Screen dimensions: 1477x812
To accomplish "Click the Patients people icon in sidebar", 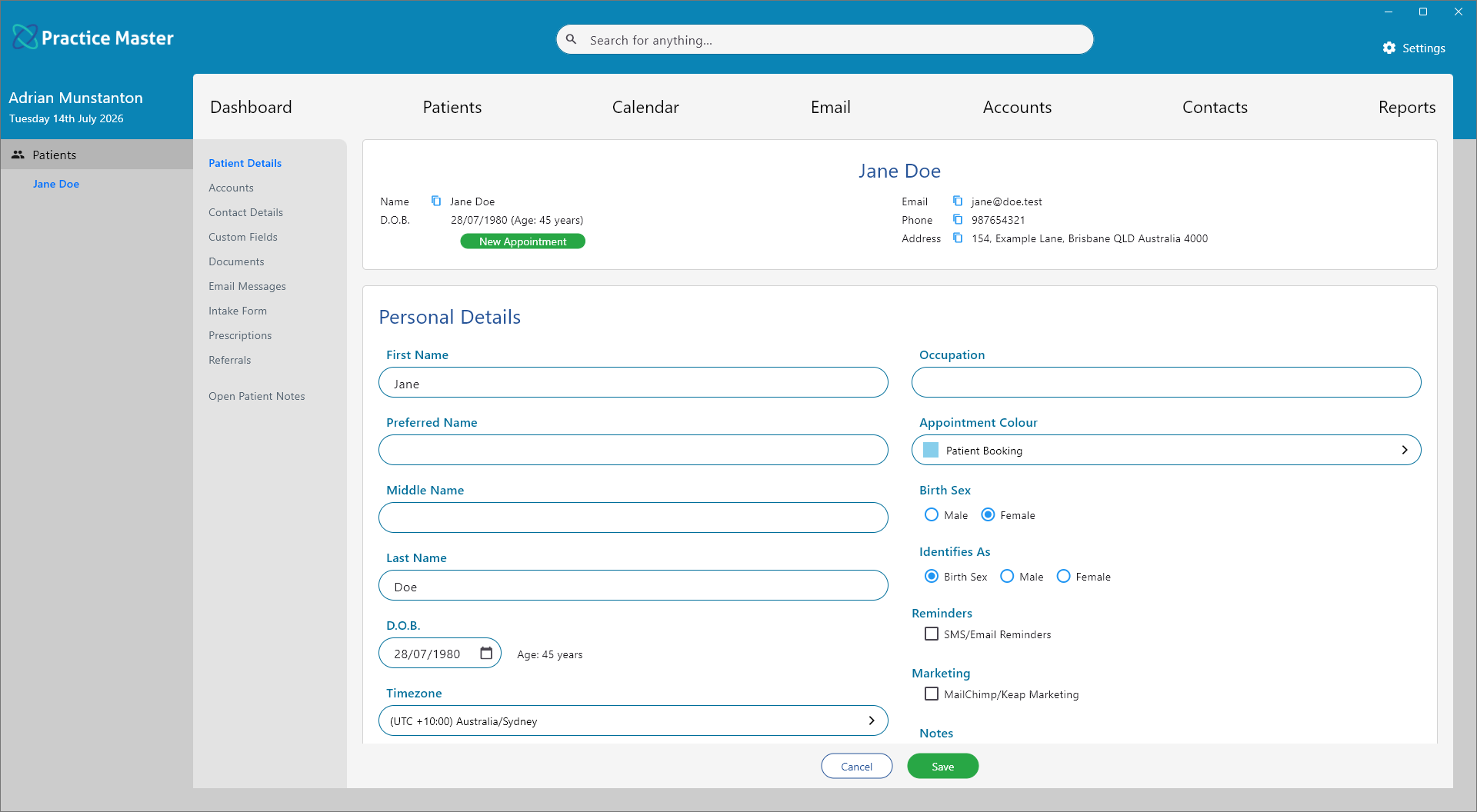I will pos(18,155).
